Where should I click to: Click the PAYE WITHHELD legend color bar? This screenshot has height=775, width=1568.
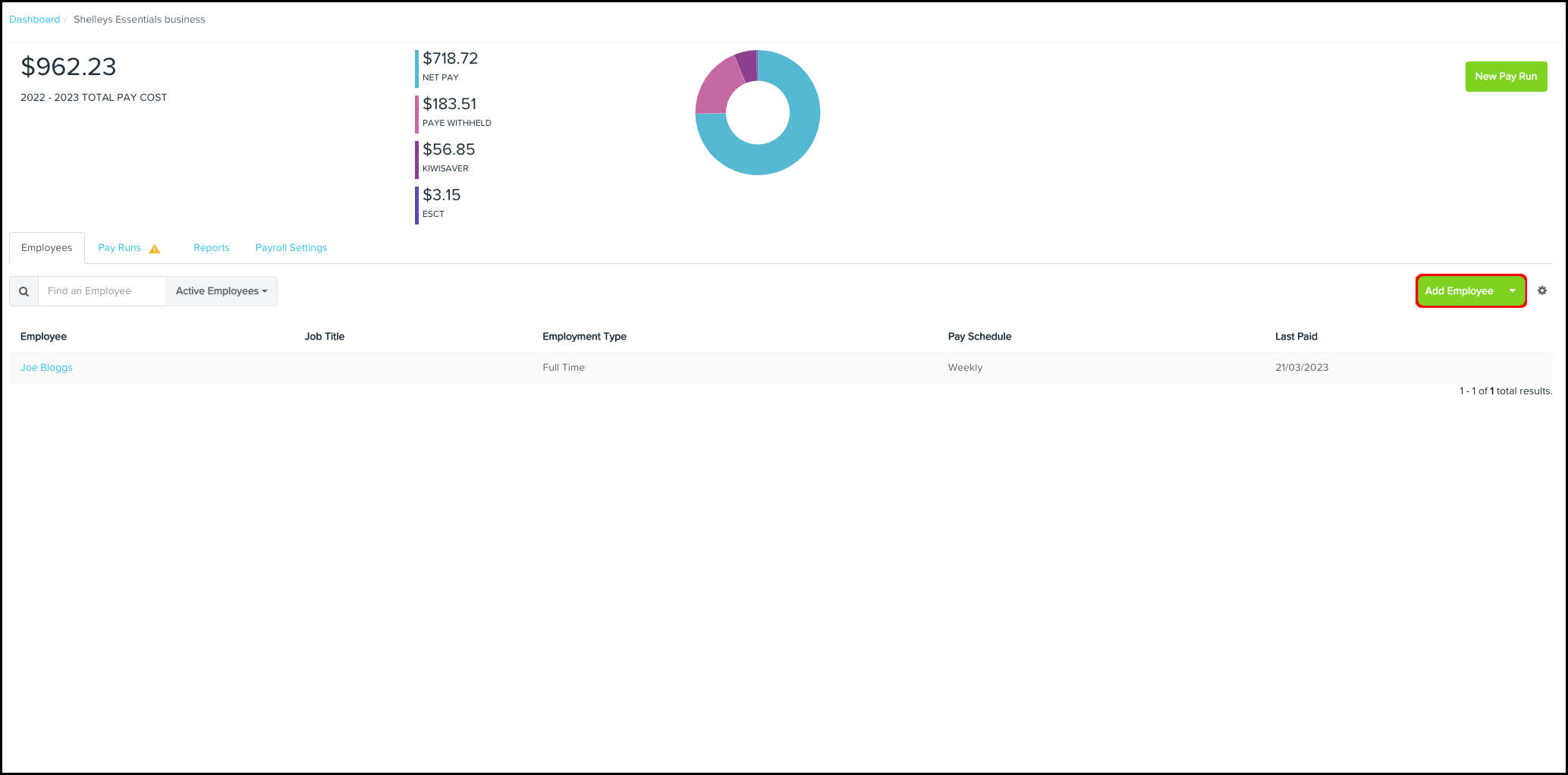pyautogui.click(x=416, y=112)
